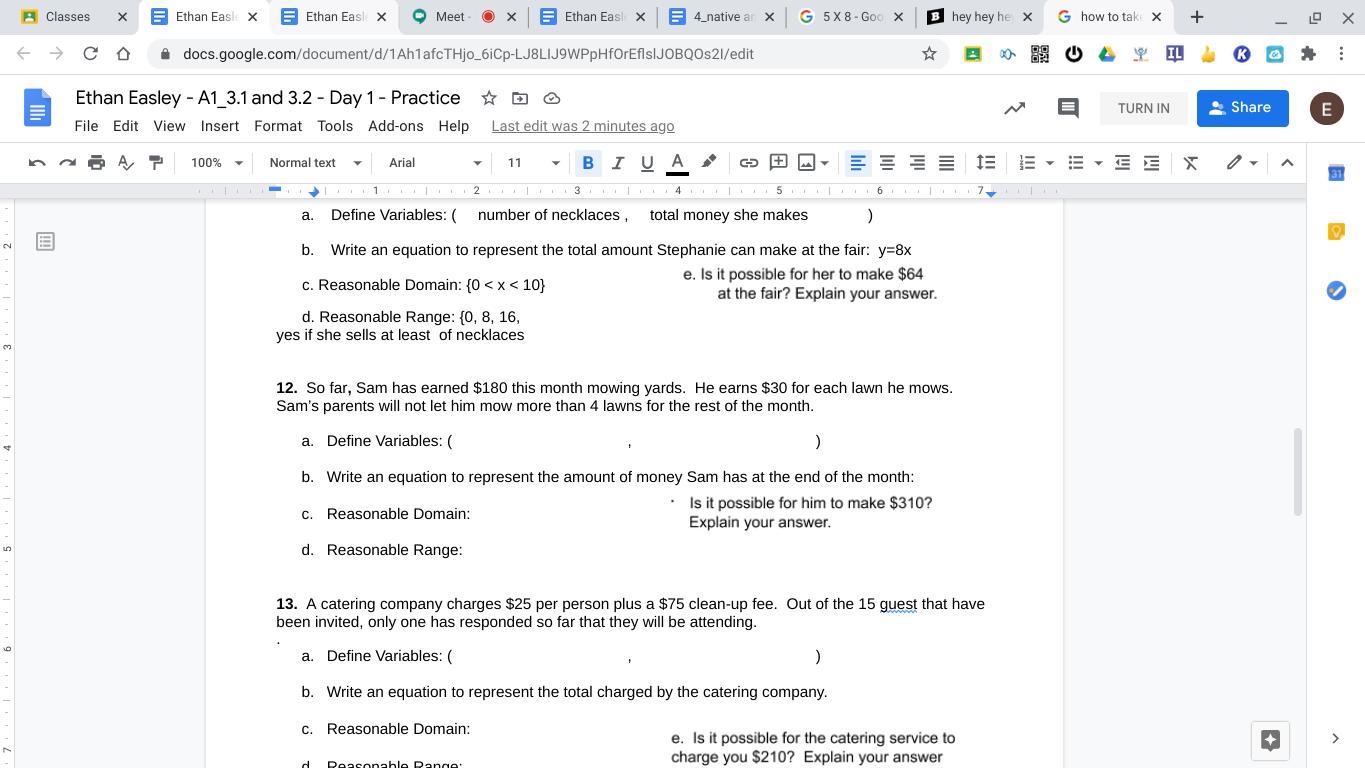
Task: Toggle italic formatting
Action: click(x=618, y=163)
